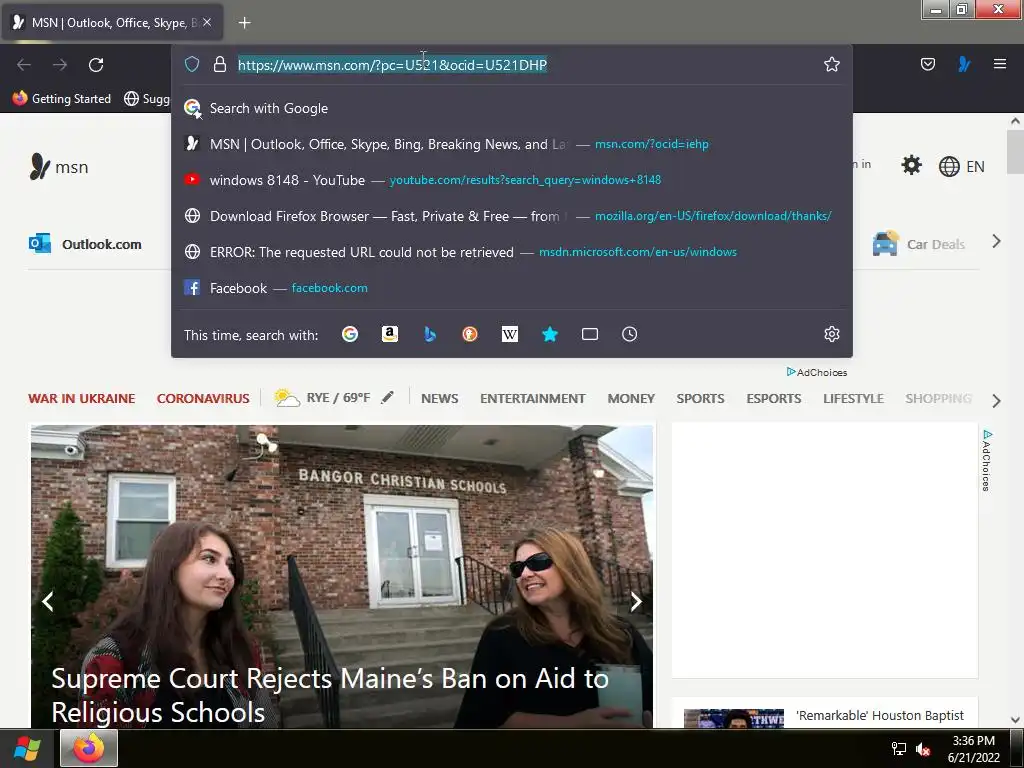The image size is (1024, 768).
Task: Open Save to Pocket icon
Action: [927, 64]
